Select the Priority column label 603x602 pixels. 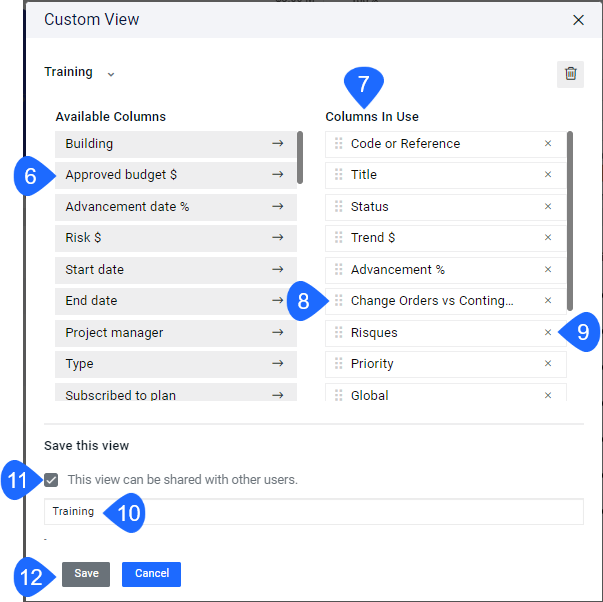coord(372,364)
